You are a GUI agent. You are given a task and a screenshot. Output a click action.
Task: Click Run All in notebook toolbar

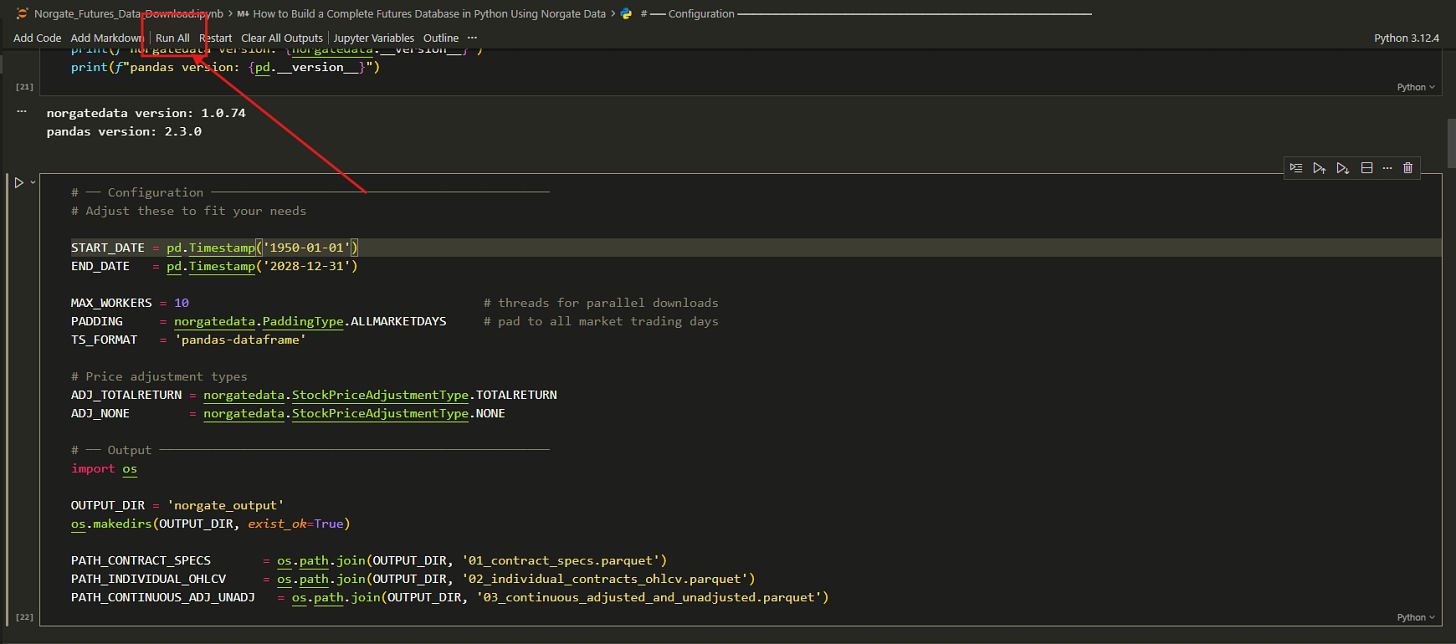[172, 38]
